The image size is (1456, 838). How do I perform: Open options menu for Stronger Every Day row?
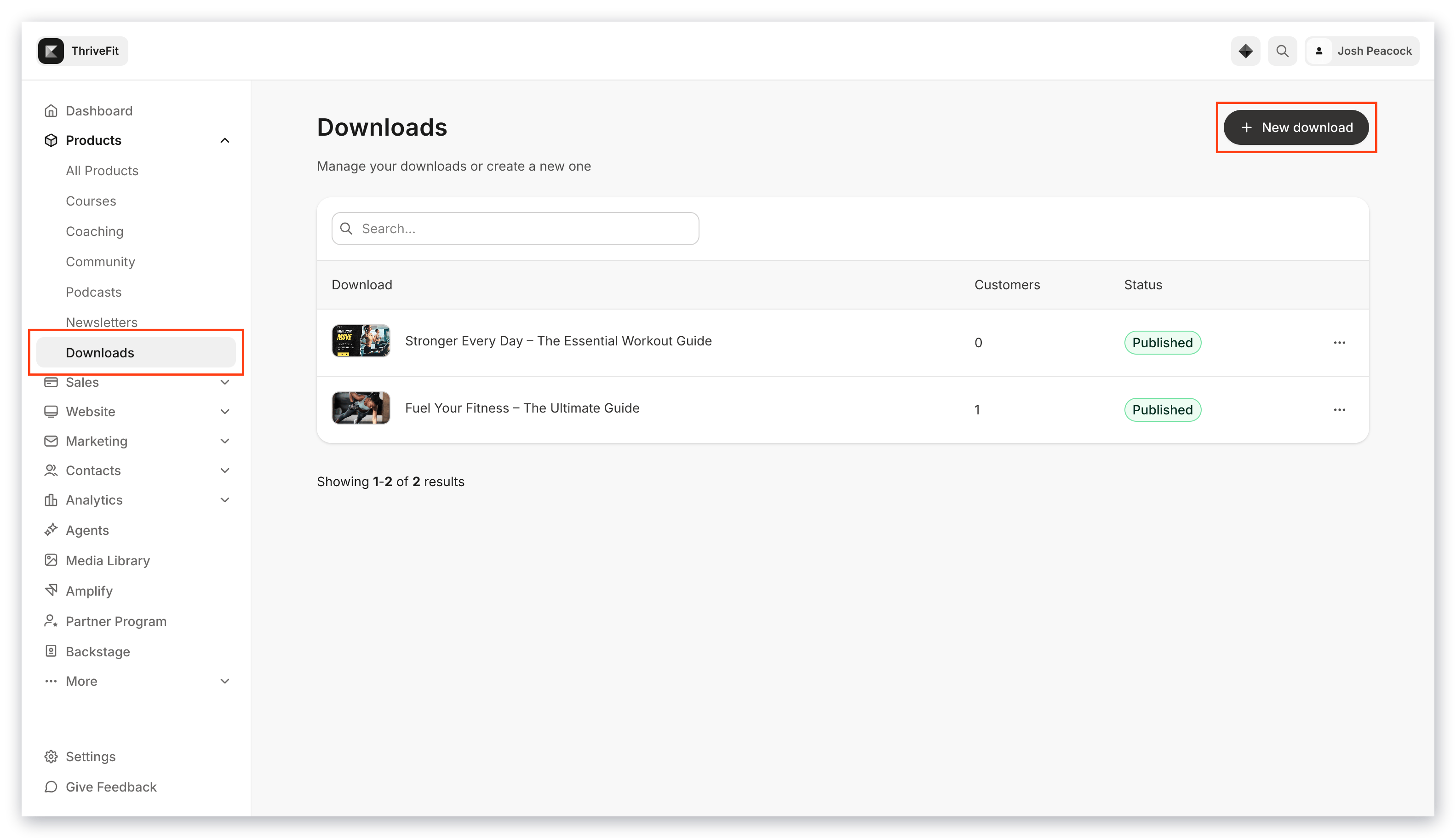(1339, 343)
